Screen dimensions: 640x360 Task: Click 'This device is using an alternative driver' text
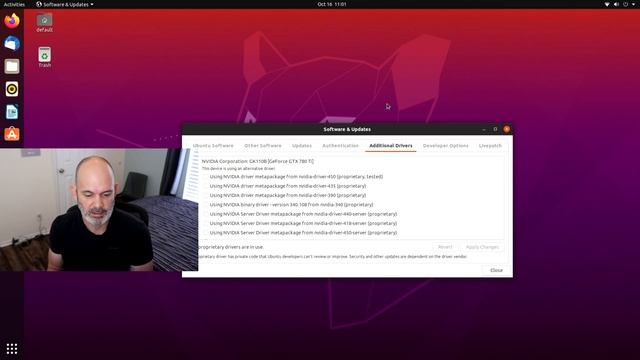point(238,169)
